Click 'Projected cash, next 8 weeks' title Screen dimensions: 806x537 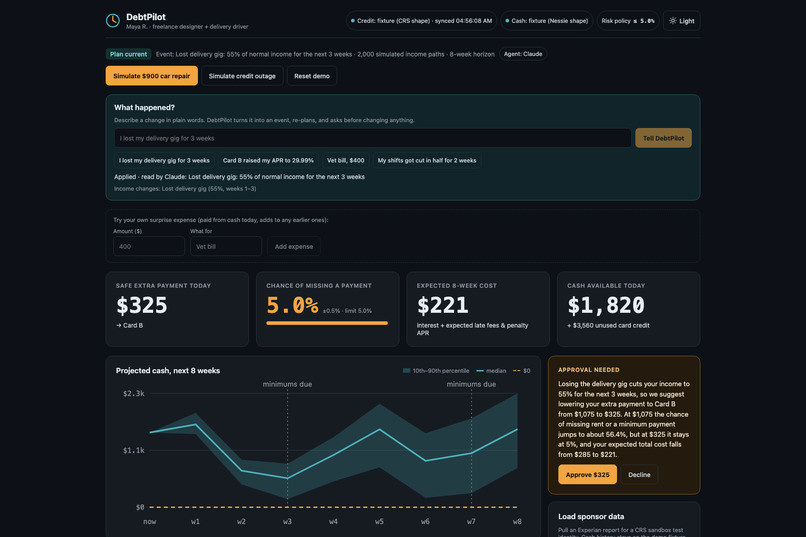click(168, 371)
